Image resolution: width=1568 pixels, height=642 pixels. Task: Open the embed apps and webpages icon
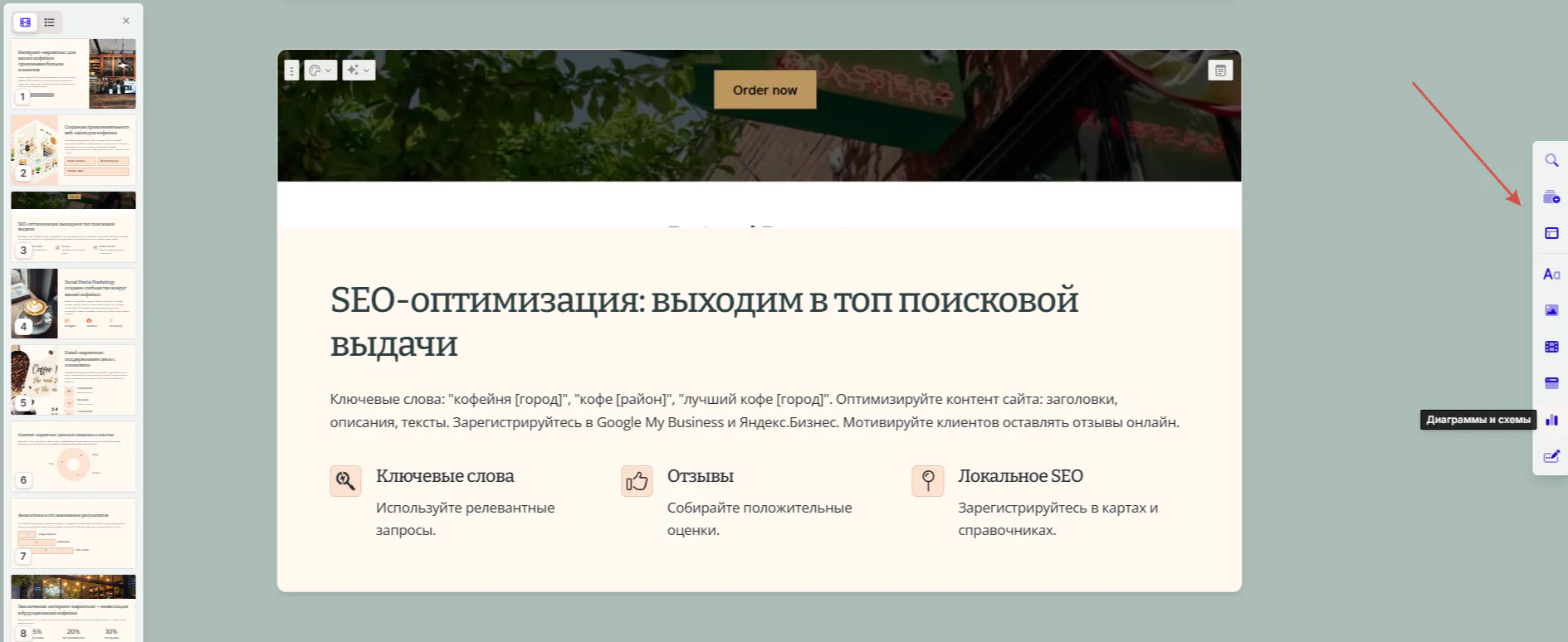1551,383
